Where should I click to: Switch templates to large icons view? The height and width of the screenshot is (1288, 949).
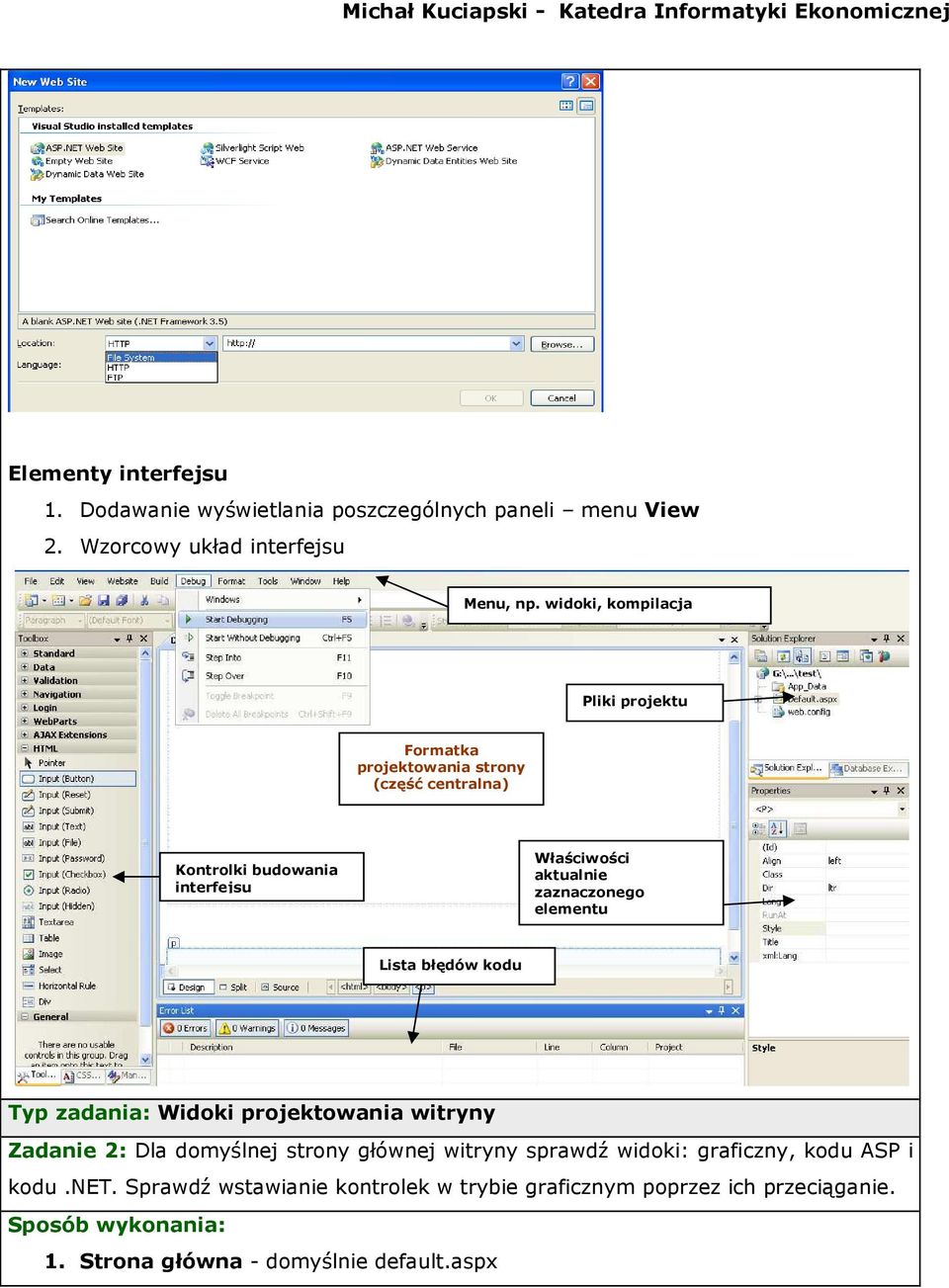pos(566,105)
